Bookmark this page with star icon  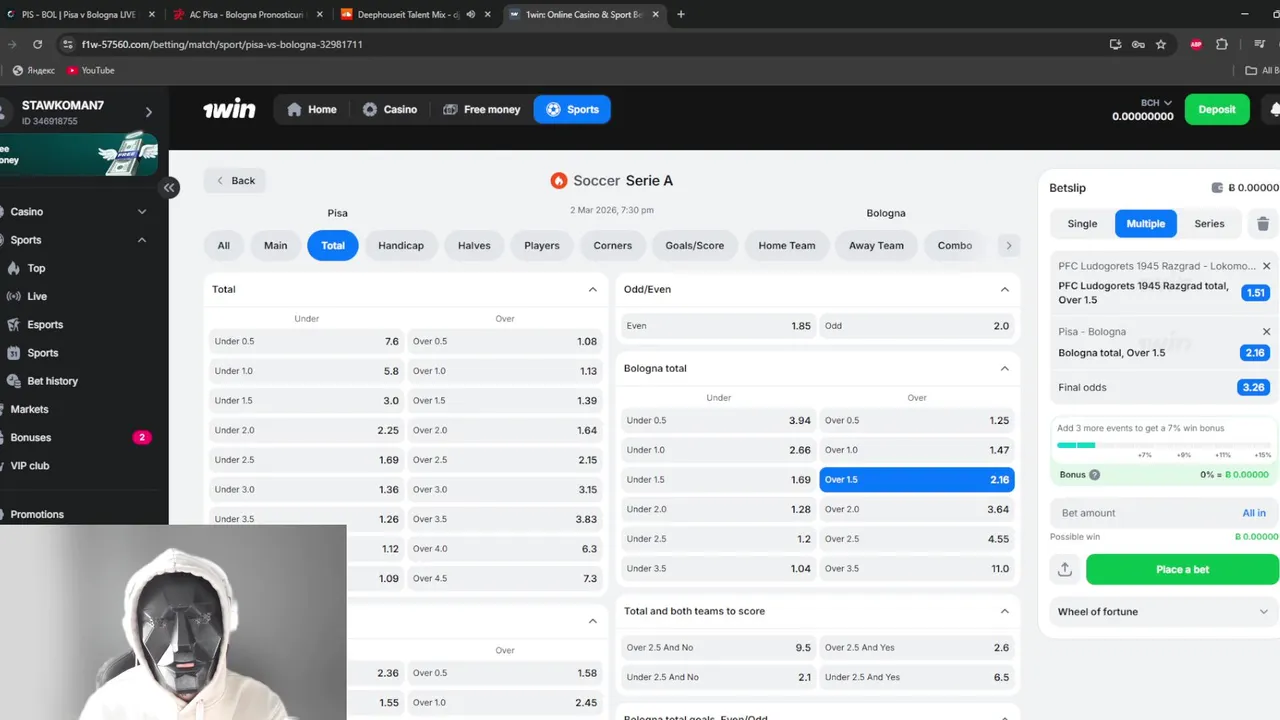pyautogui.click(x=1161, y=44)
